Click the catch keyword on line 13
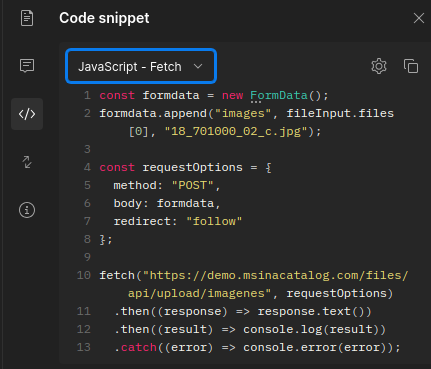 (x=139, y=347)
